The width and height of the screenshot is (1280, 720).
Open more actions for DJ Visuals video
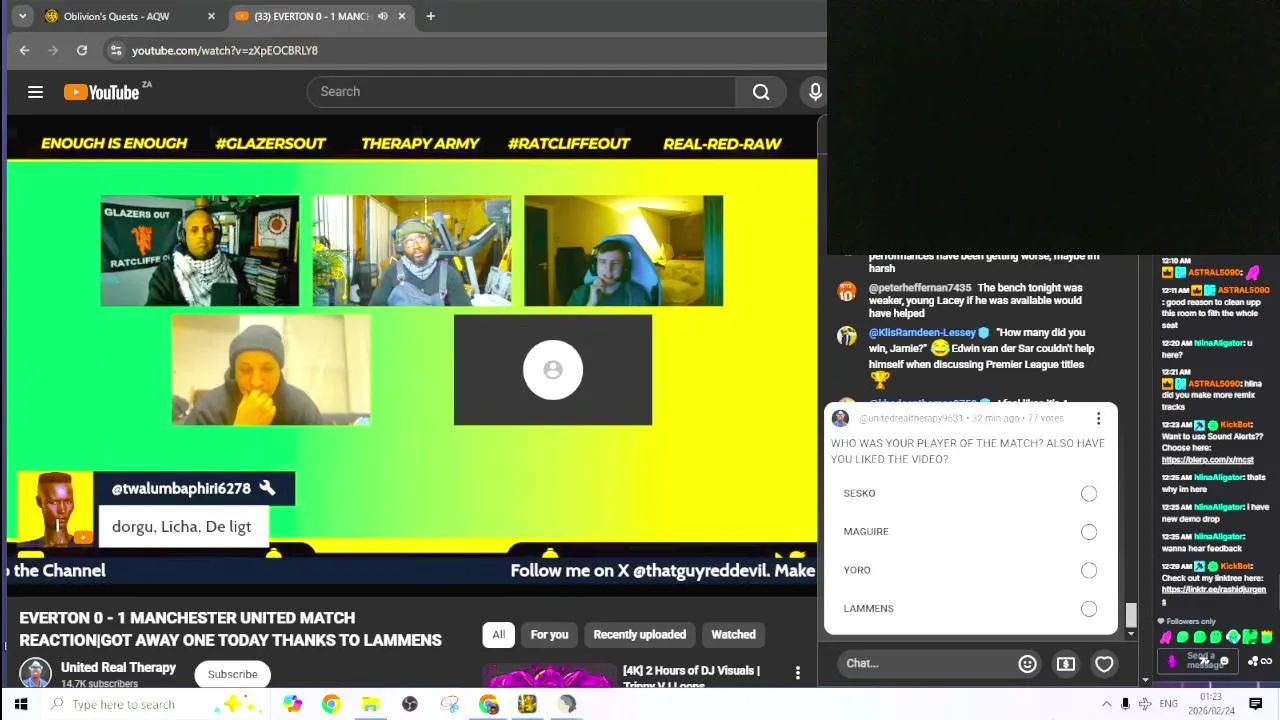coord(797,673)
